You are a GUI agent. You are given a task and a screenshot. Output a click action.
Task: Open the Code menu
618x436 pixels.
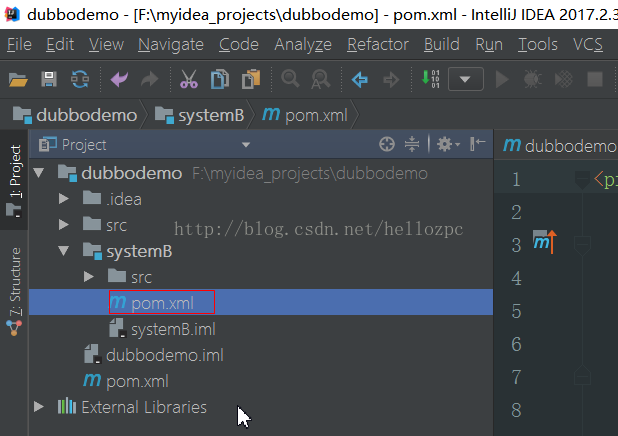coord(239,44)
